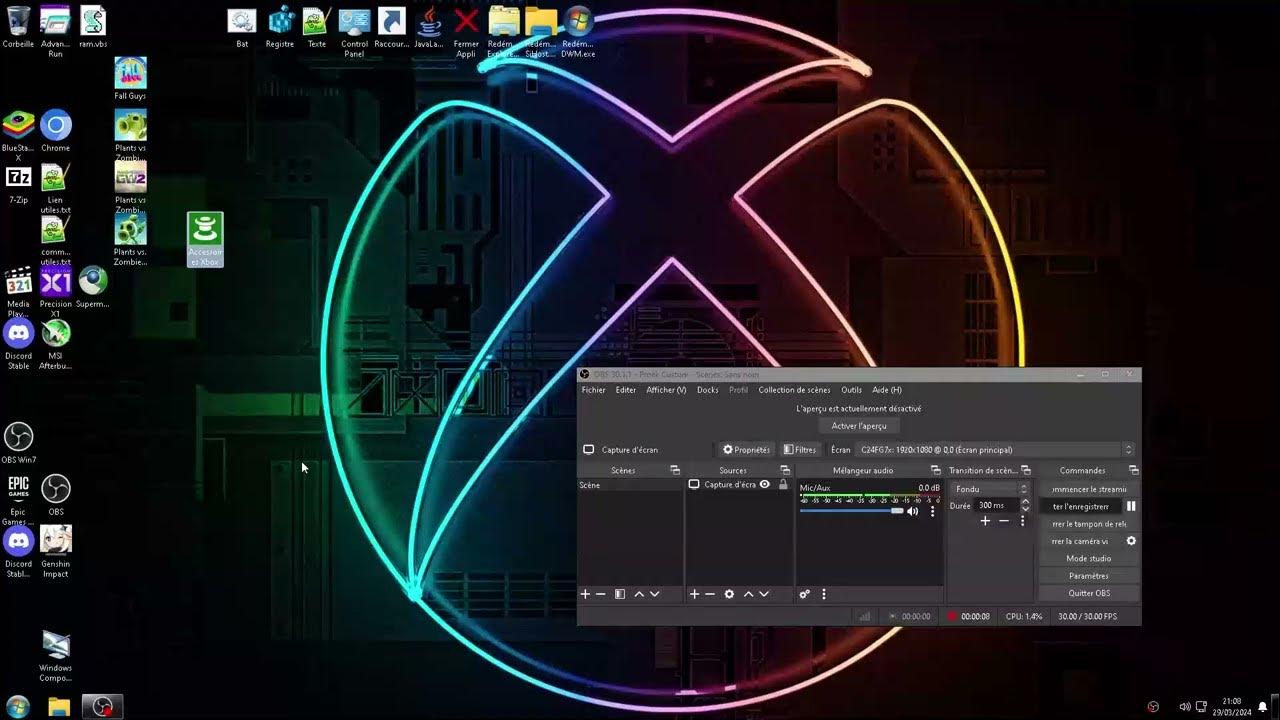
Task: Open scene filters icon in Scènes dock
Action: tap(620, 594)
